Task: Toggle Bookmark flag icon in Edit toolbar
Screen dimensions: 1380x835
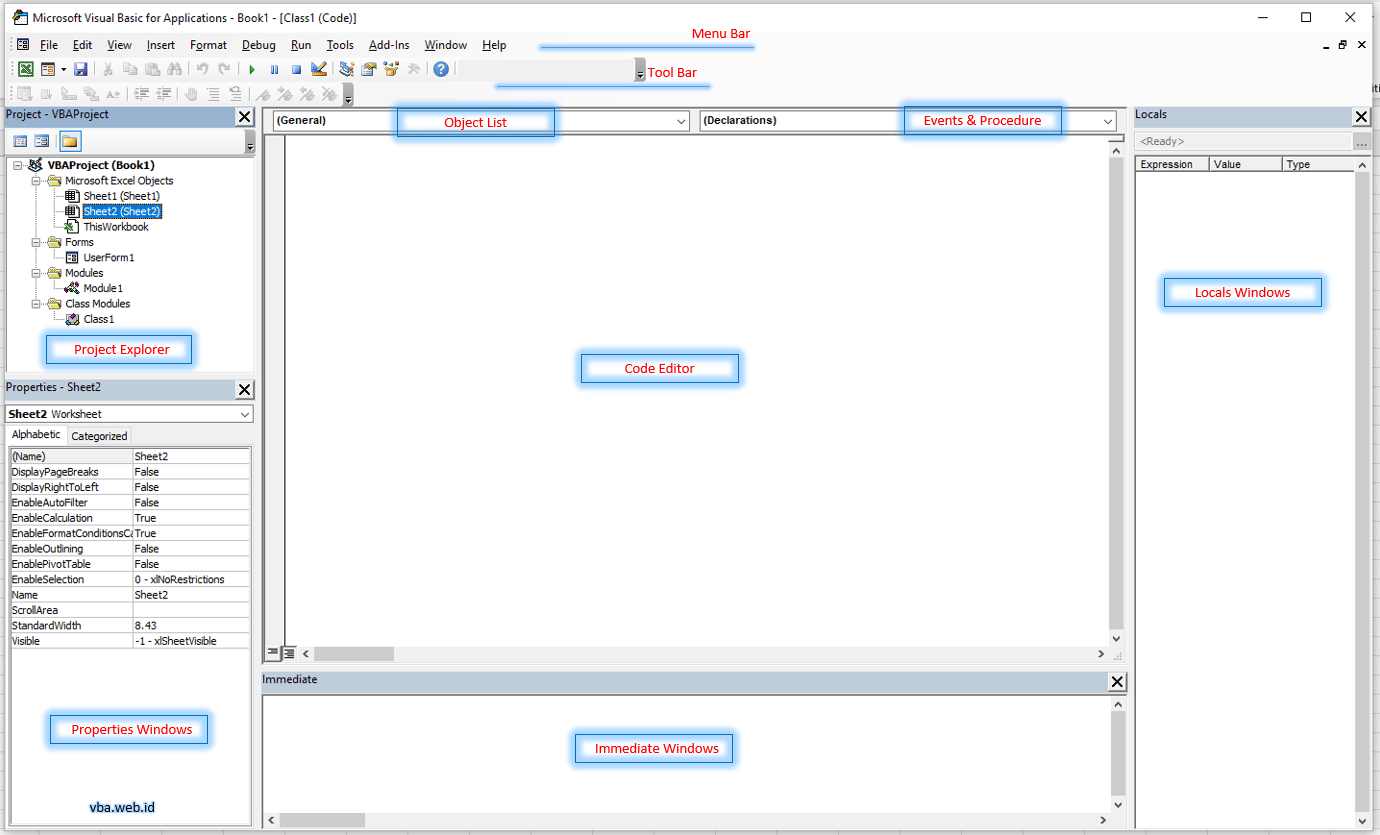Action: [x=264, y=94]
